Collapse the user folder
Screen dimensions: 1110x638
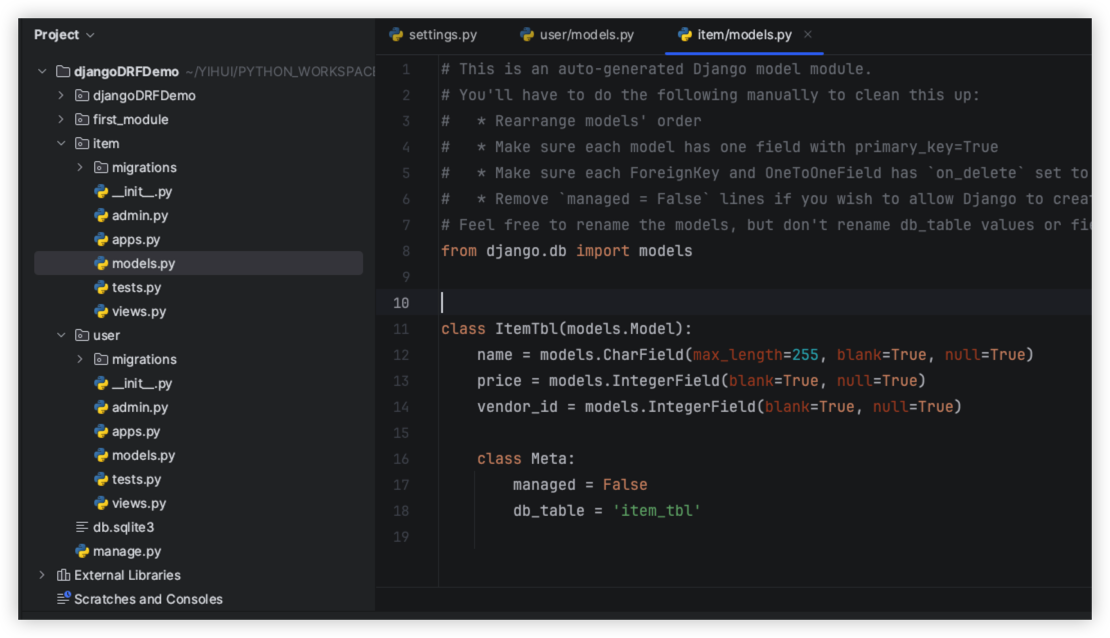(61, 335)
